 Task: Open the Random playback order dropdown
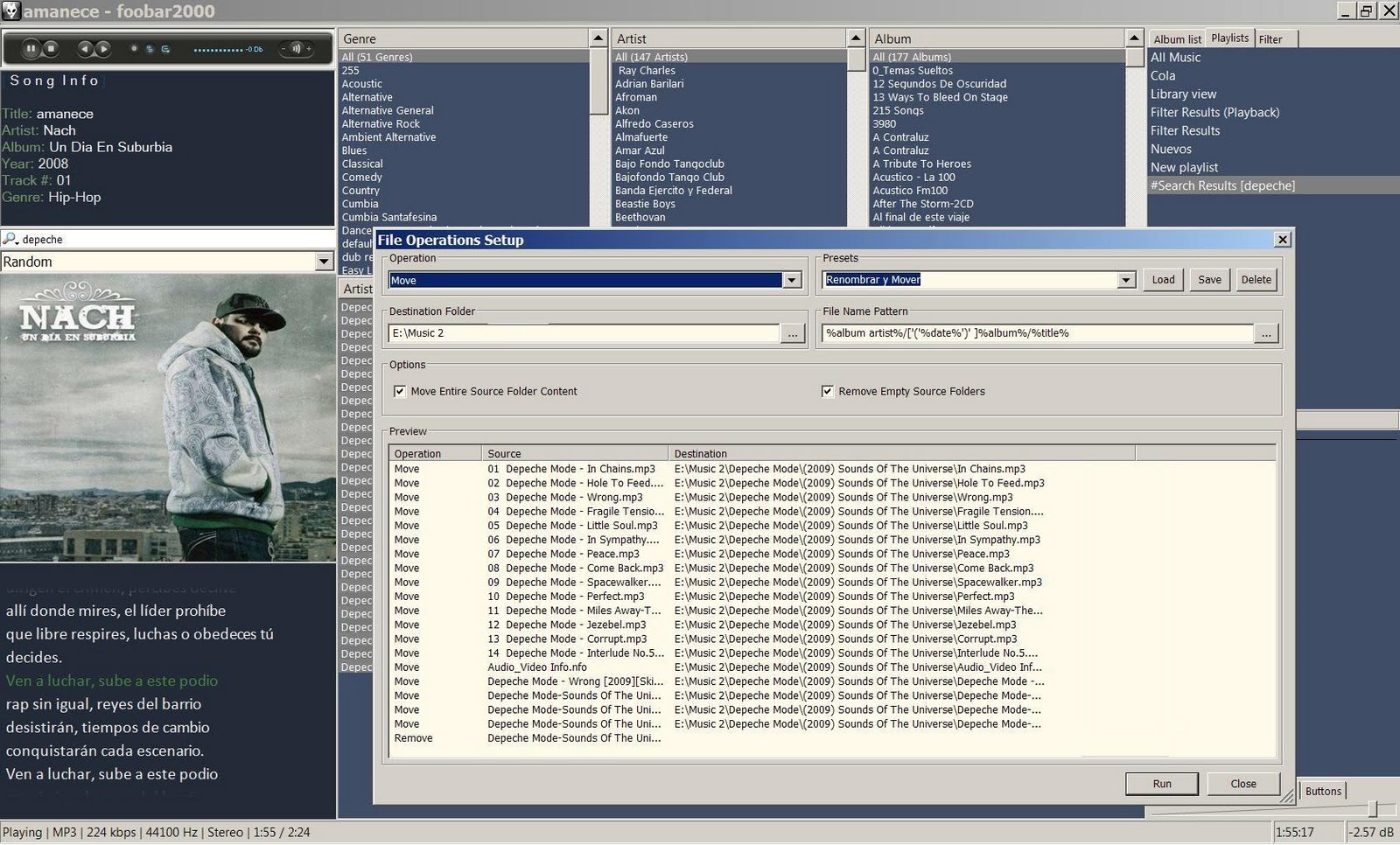[x=324, y=262]
